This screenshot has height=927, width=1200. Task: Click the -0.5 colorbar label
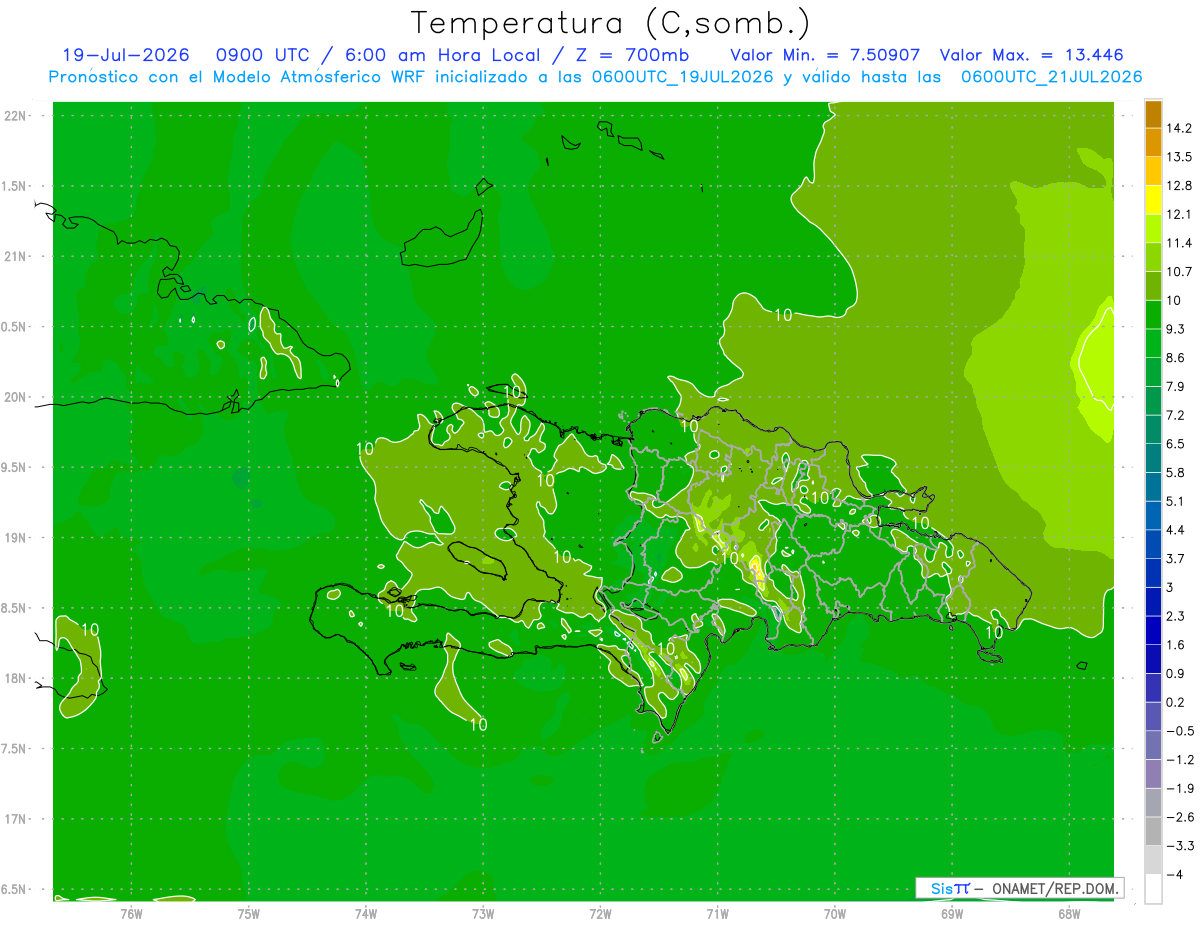click(1180, 731)
